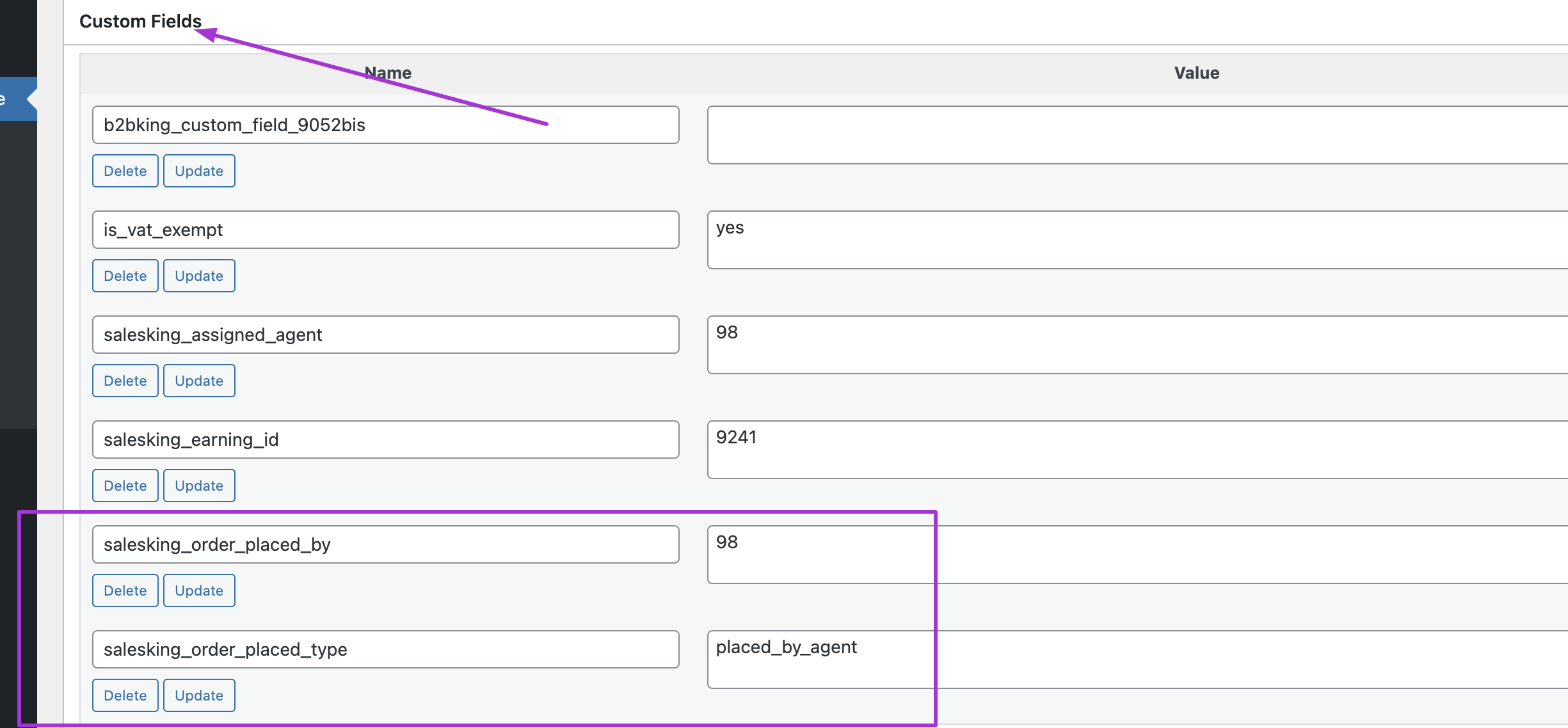1568x728 pixels.
Task: Click the Custom Fields panel heading
Action: pyautogui.click(x=140, y=21)
